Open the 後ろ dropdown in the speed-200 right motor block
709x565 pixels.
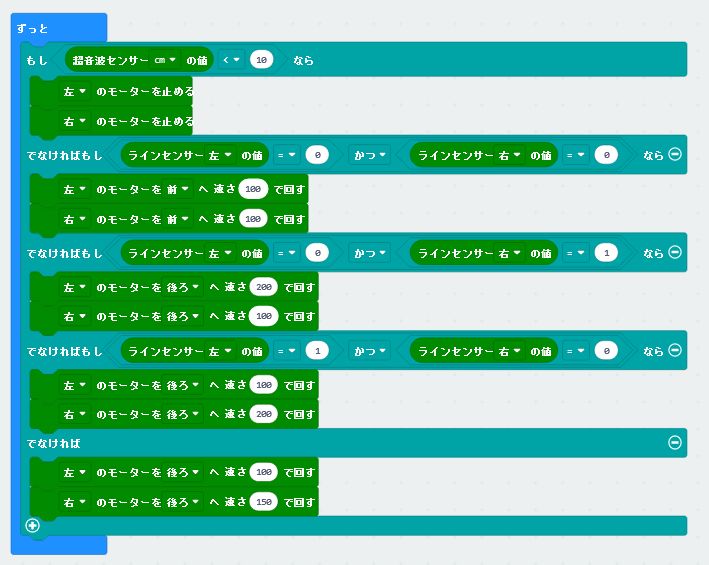tap(183, 414)
